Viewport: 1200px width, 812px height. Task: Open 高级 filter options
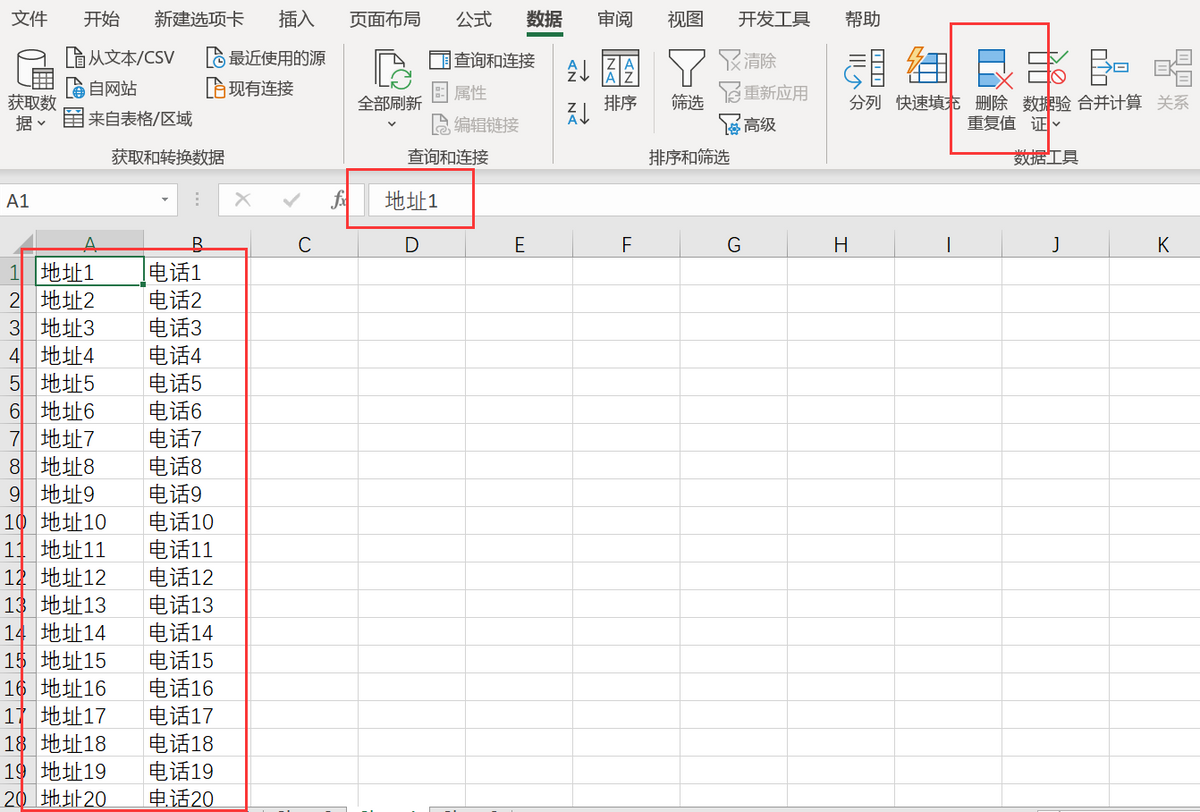click(748, 125)
